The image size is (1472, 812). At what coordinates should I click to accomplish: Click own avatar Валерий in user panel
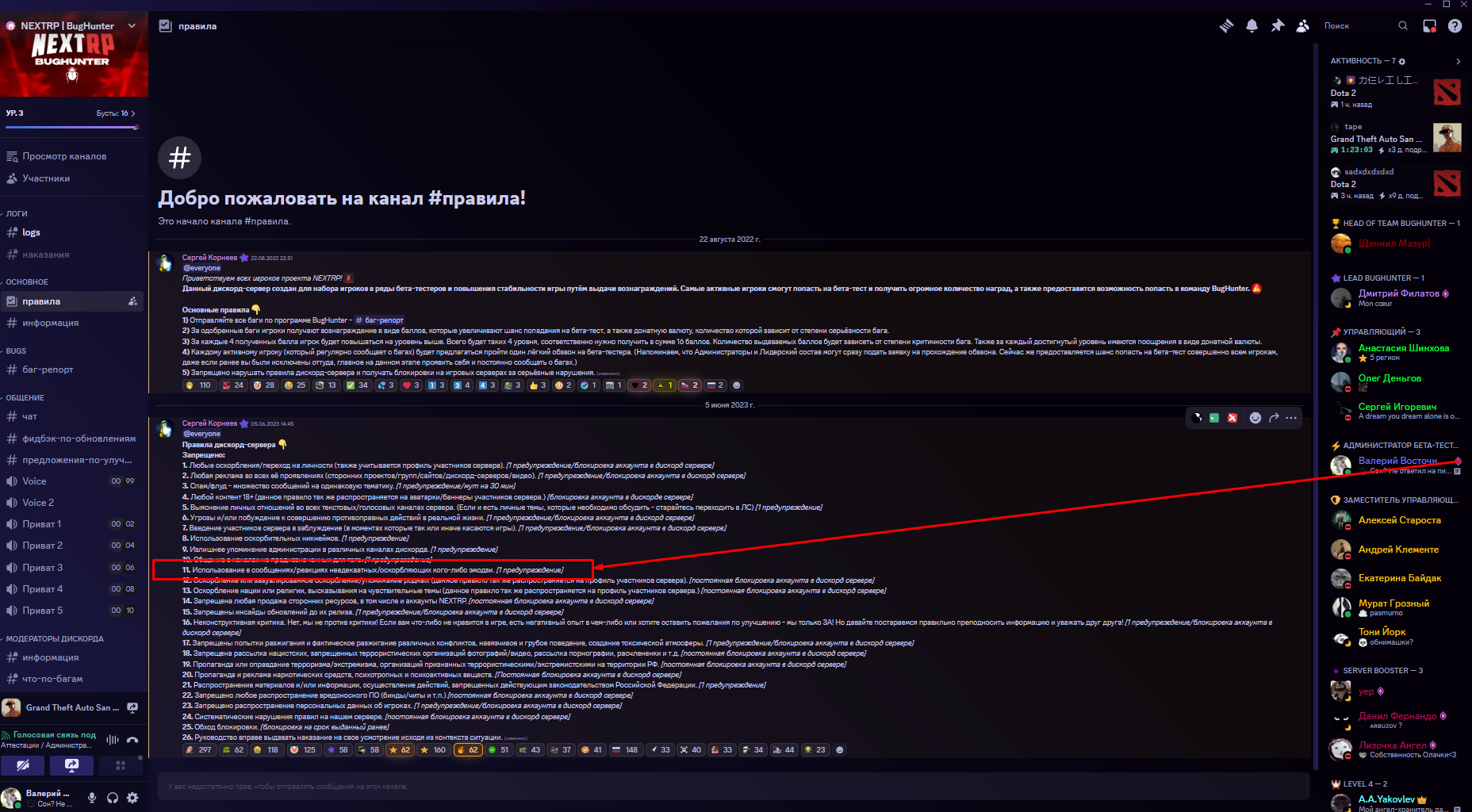pyautogui.click(x=11, y=798)
